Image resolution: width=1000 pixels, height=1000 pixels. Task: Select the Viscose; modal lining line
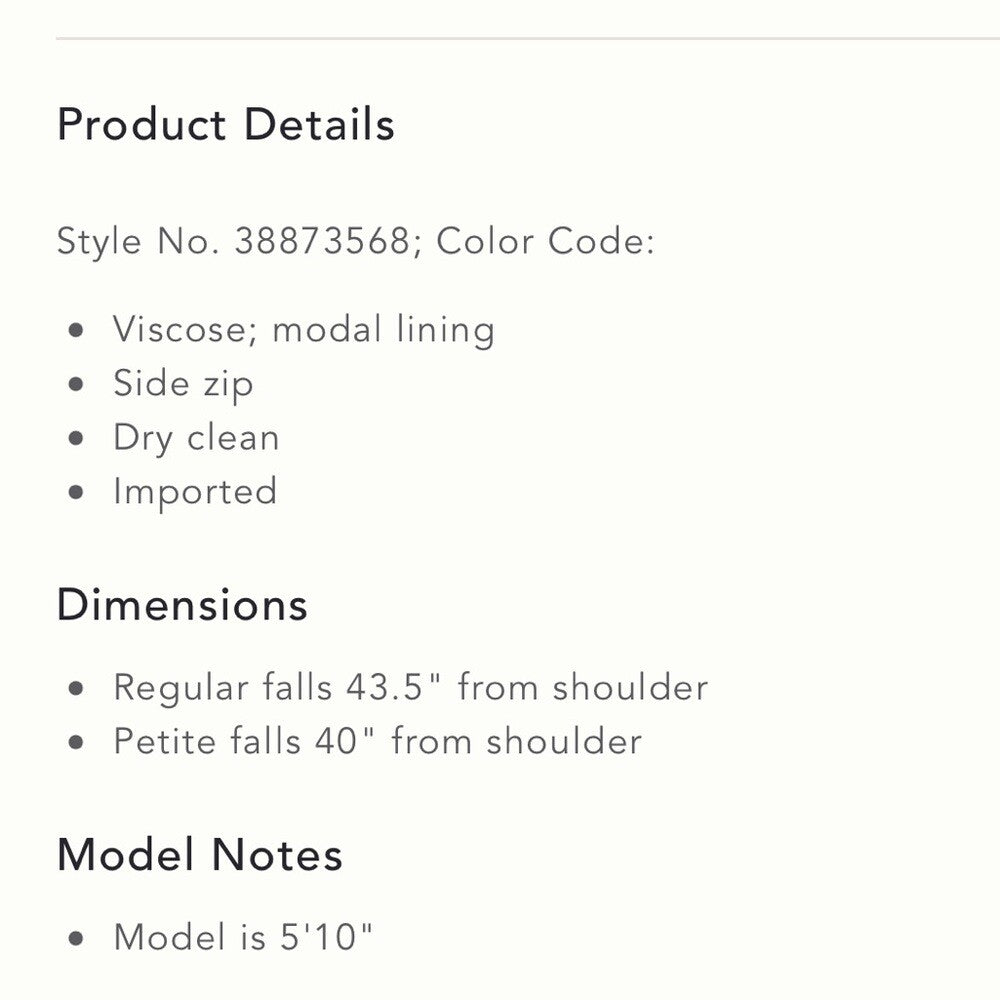303,330
